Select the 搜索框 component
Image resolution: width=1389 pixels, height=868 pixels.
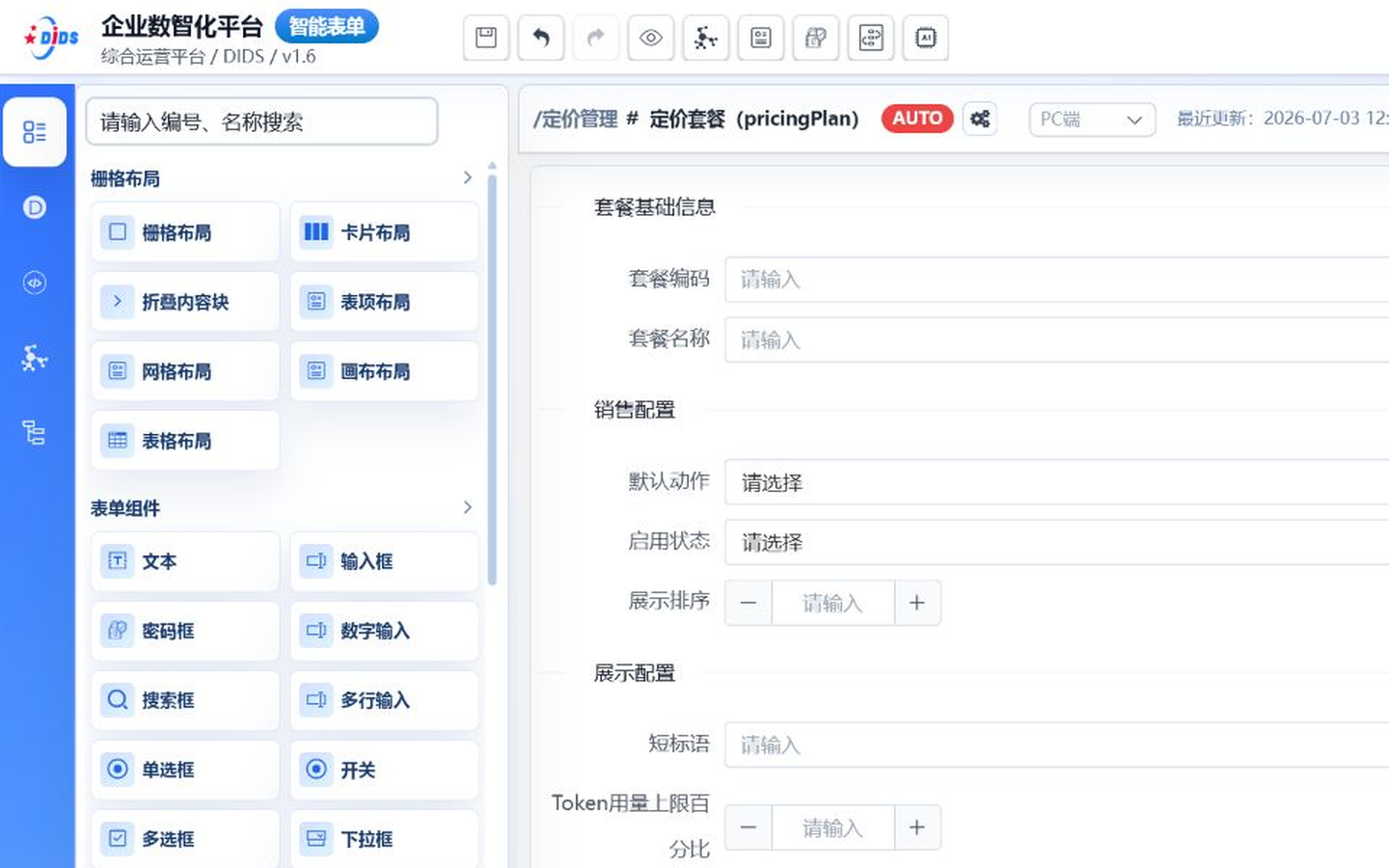[185, 700]
